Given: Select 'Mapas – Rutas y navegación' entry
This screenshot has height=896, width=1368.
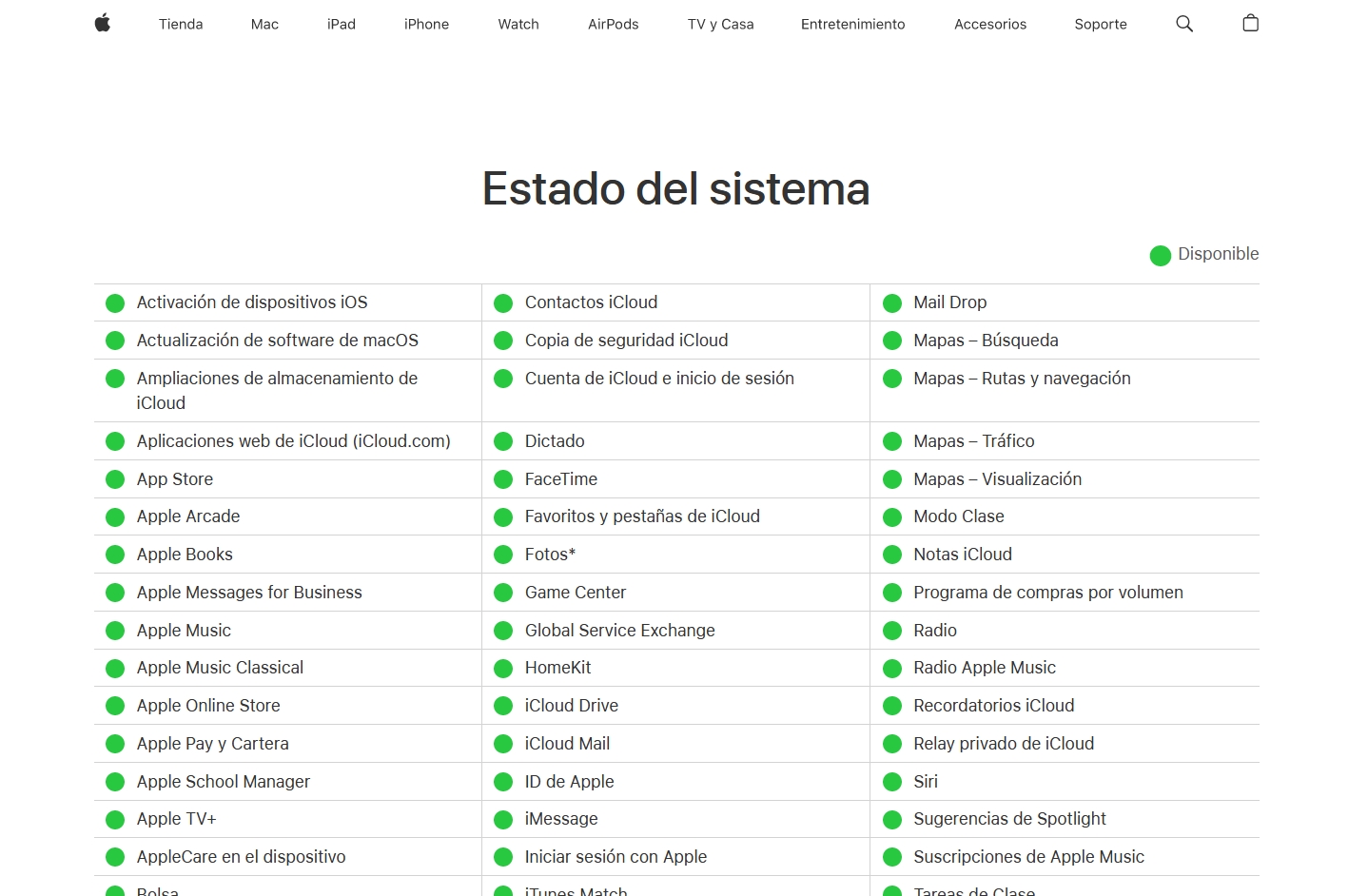Looking at the screenshot, I should point(1023,379).
